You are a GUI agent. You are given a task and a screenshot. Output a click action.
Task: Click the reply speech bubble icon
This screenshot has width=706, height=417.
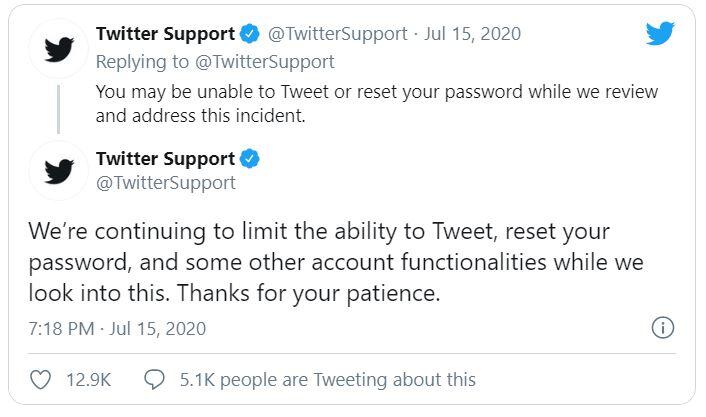[155, 380]
